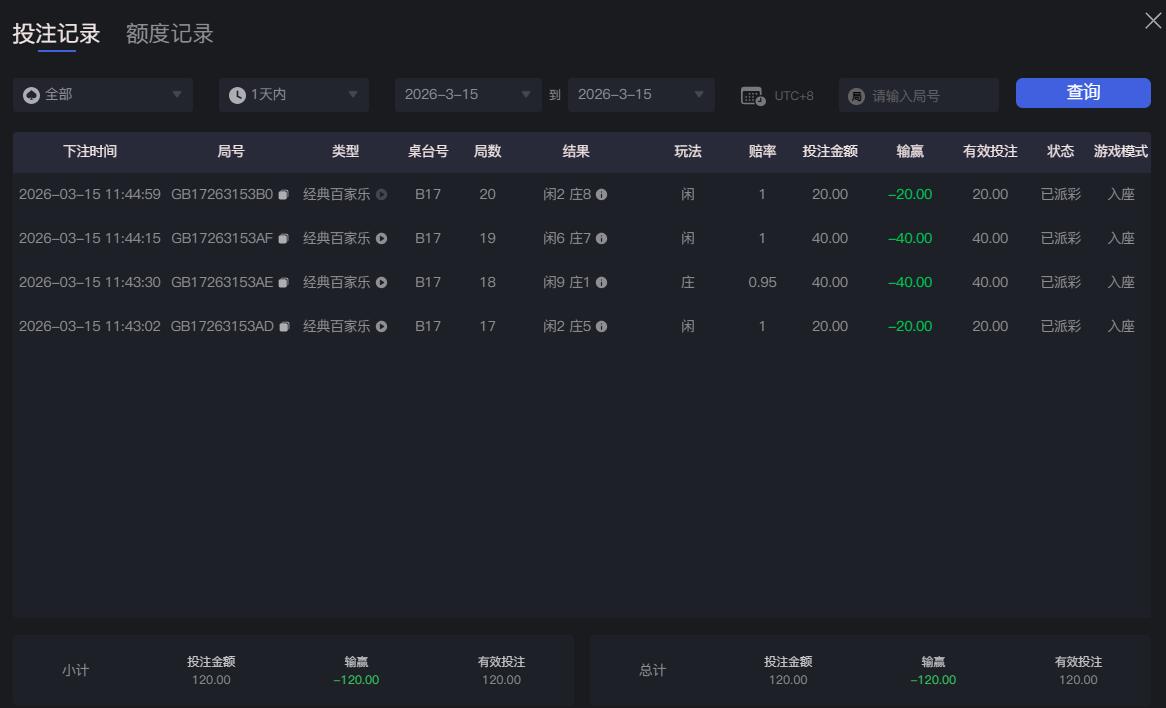Click the clock icon in the time filter

click(x=237, y=95)
